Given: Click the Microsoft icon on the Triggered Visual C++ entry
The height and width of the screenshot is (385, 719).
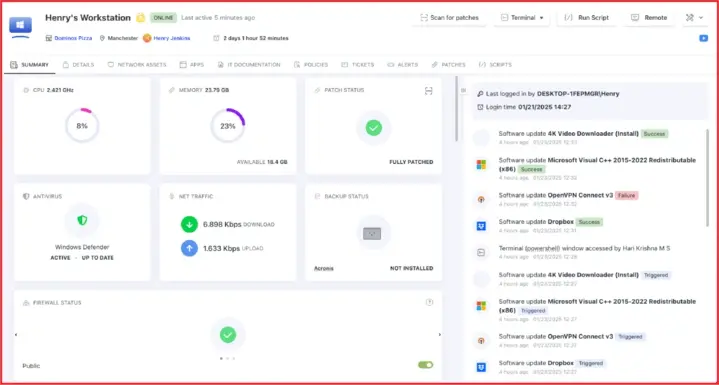Looking at the screenshot, I should (481, 306).
